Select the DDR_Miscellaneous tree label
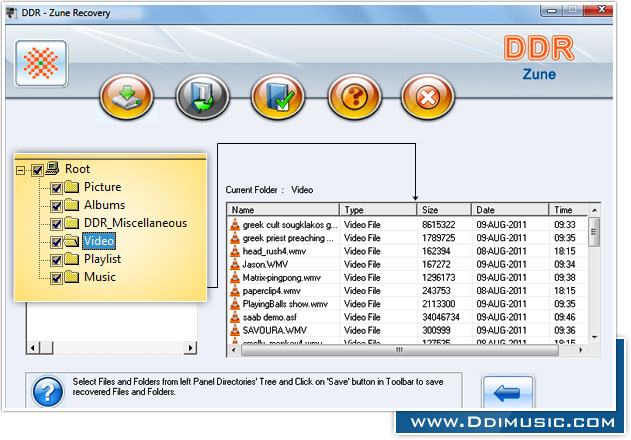631x440 pixels. point(136,223)
